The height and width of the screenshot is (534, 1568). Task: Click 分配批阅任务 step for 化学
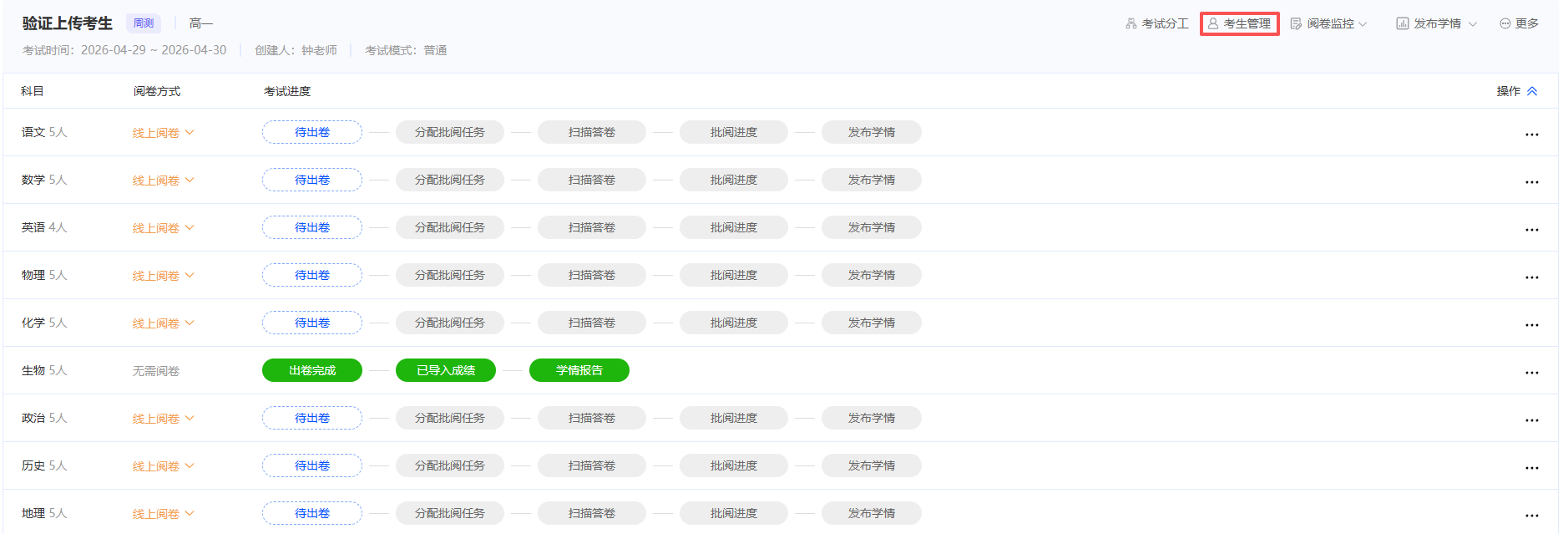pos(450,323)
